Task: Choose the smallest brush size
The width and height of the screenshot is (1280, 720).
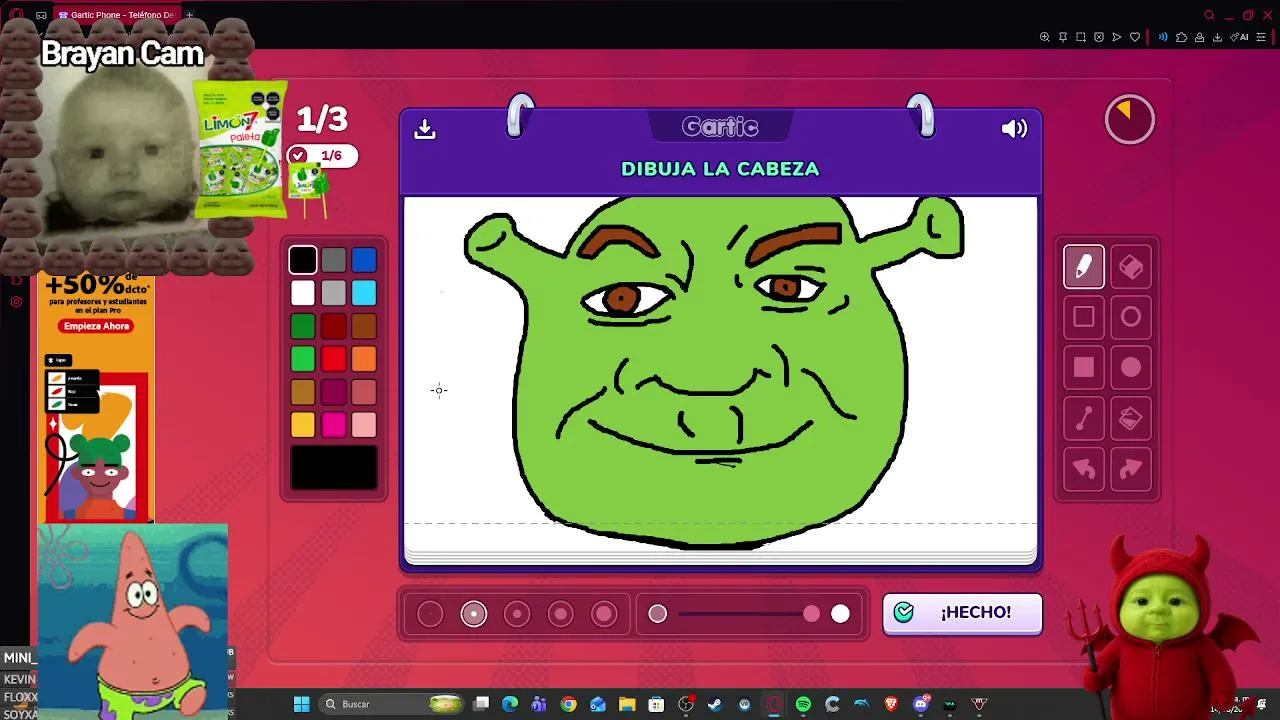Action: (x=430, y=614)
